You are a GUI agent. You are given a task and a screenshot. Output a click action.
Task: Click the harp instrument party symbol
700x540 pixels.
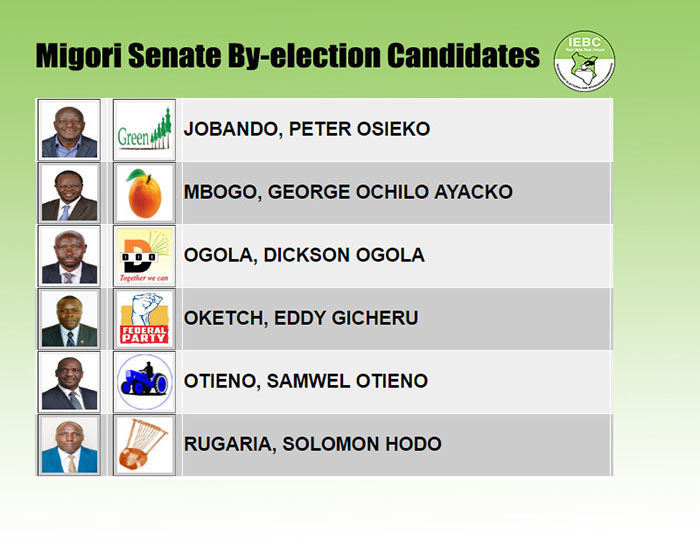coord(144,444)
